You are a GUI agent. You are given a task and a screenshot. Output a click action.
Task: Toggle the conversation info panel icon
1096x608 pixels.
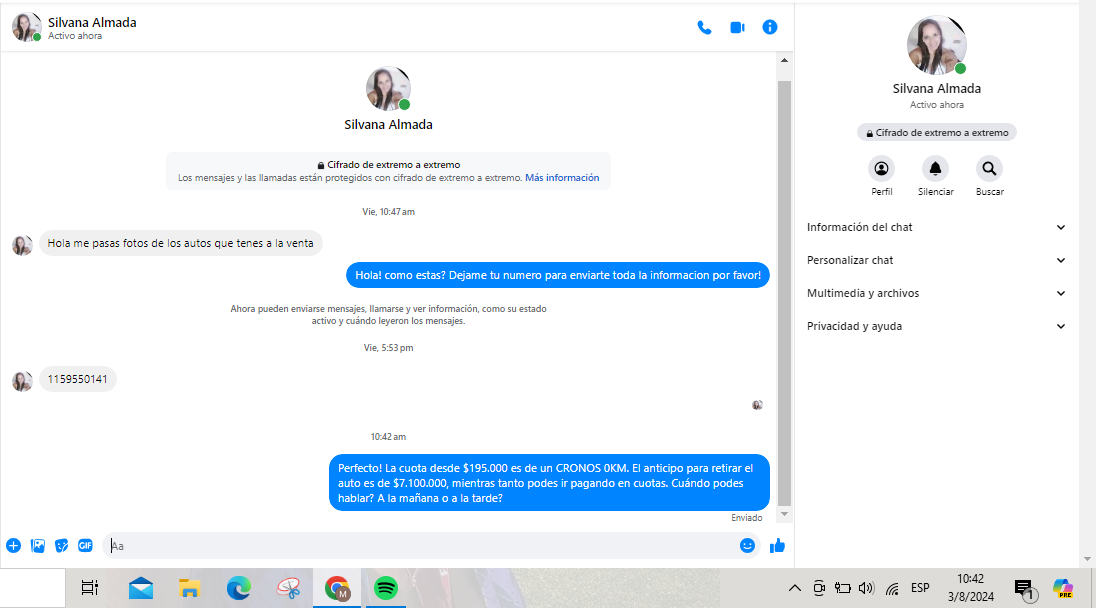pos(770,27)
